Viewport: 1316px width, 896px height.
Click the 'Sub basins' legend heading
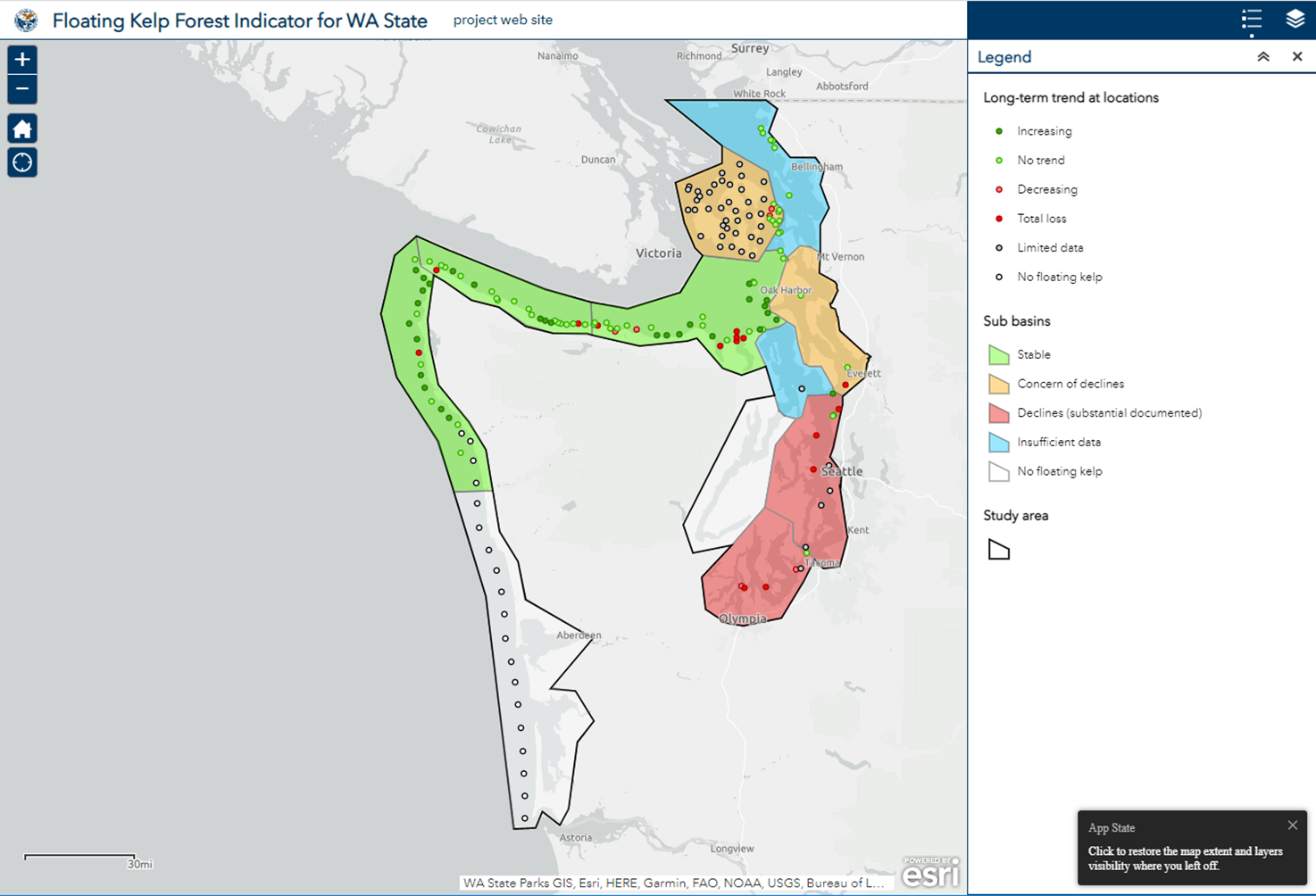click(x=1017, y=321)
